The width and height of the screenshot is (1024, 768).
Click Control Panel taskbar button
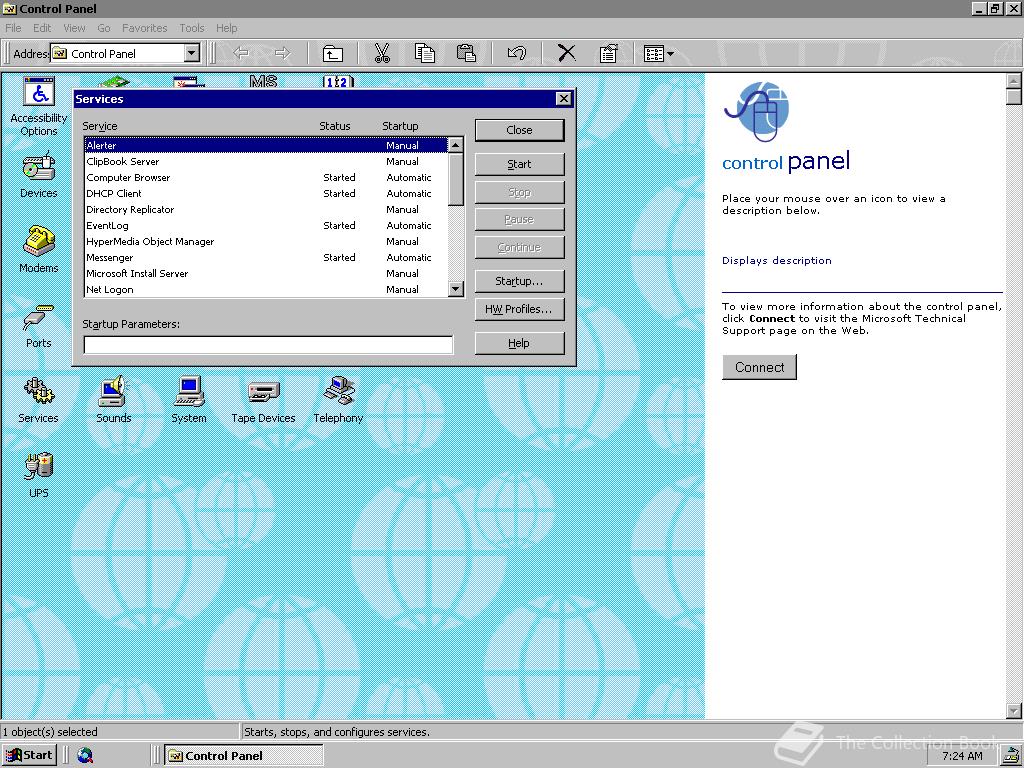pos(244,756)
